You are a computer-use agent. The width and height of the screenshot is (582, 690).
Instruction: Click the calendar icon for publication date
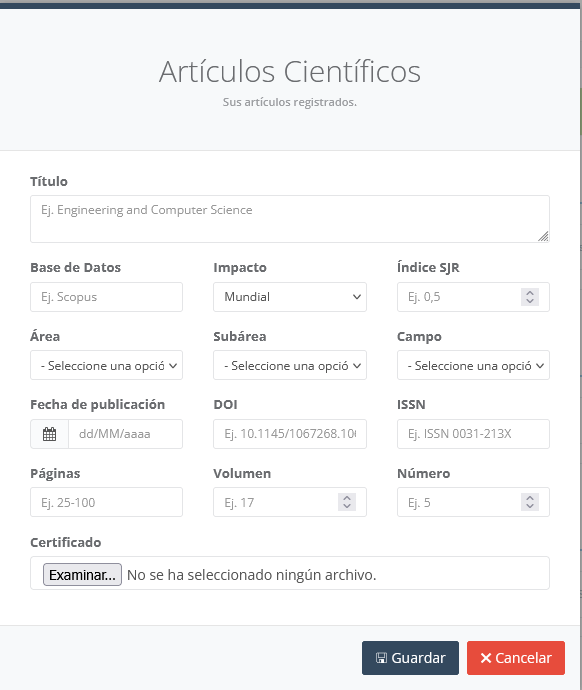pos(49,434)
